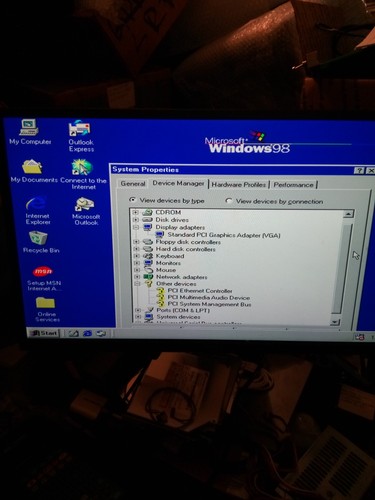This screenshot has width=375, height=500.
Task: Collapse the Display adapters tree node
Action: 136,227
